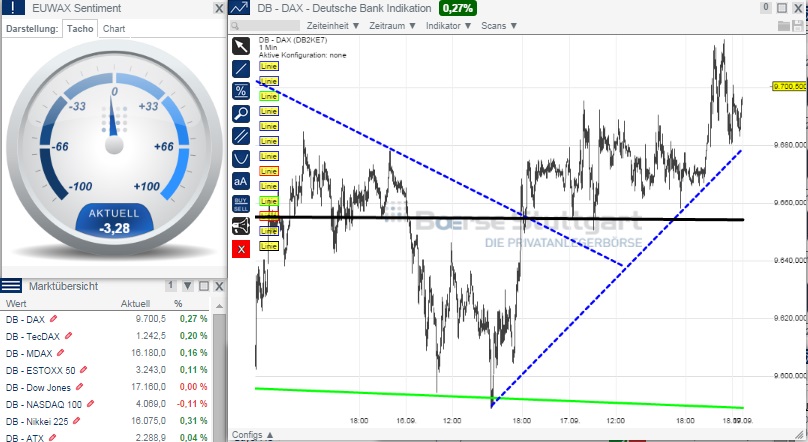The height and width of the screenshot is (442, 808).
Task: Click the pencil icon next to DB - ESTOXX 50
Action: pos(83,370)
